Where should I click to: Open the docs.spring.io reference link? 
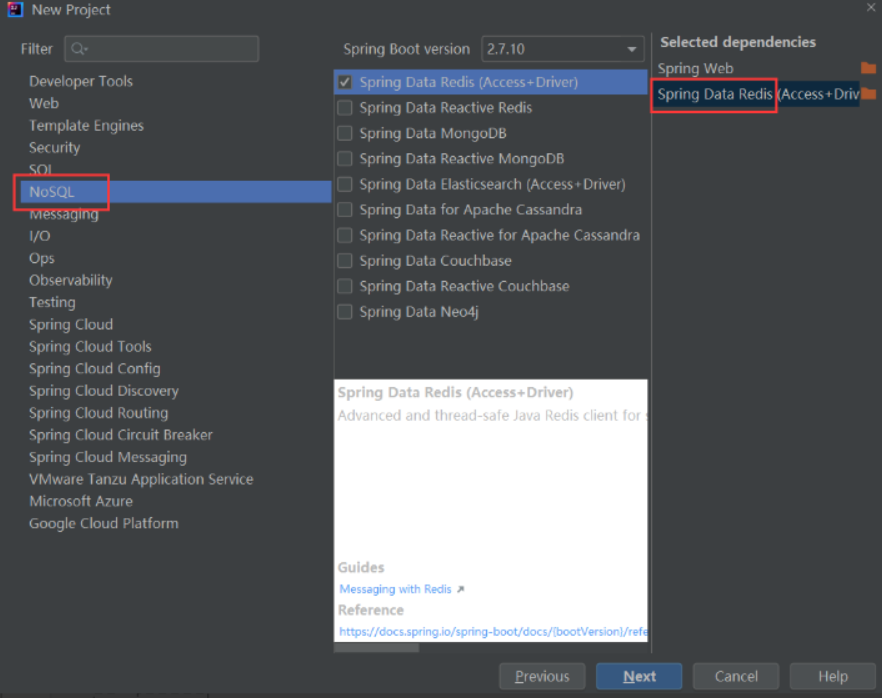[493, 632]
